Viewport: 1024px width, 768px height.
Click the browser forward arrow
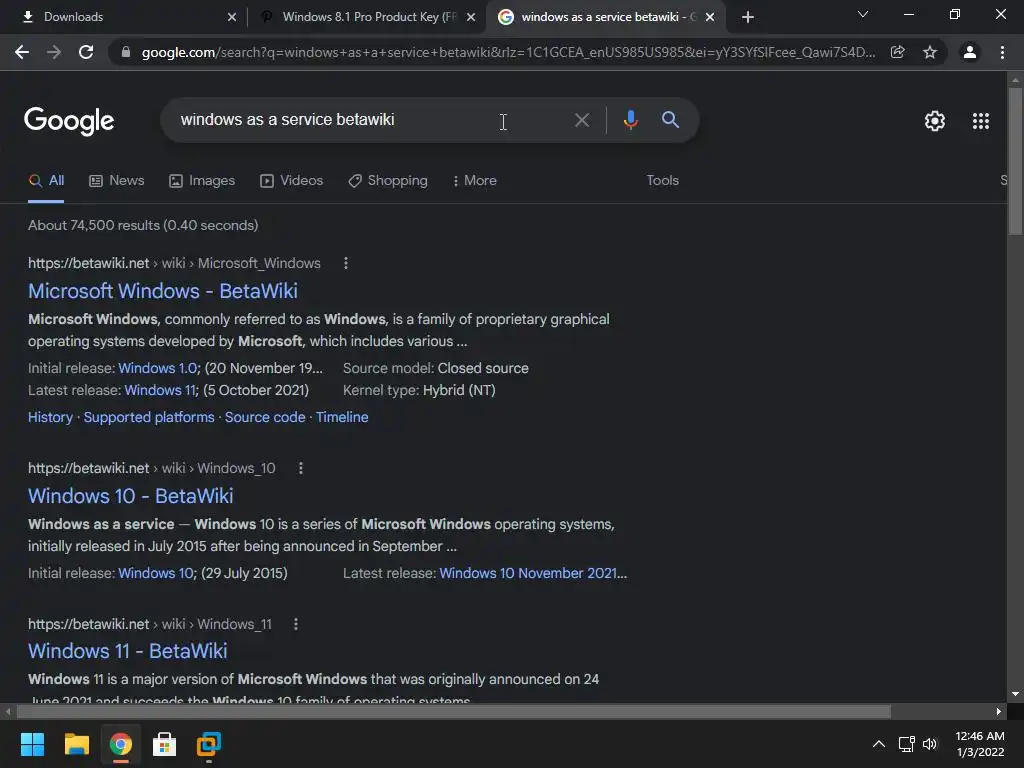54,52
